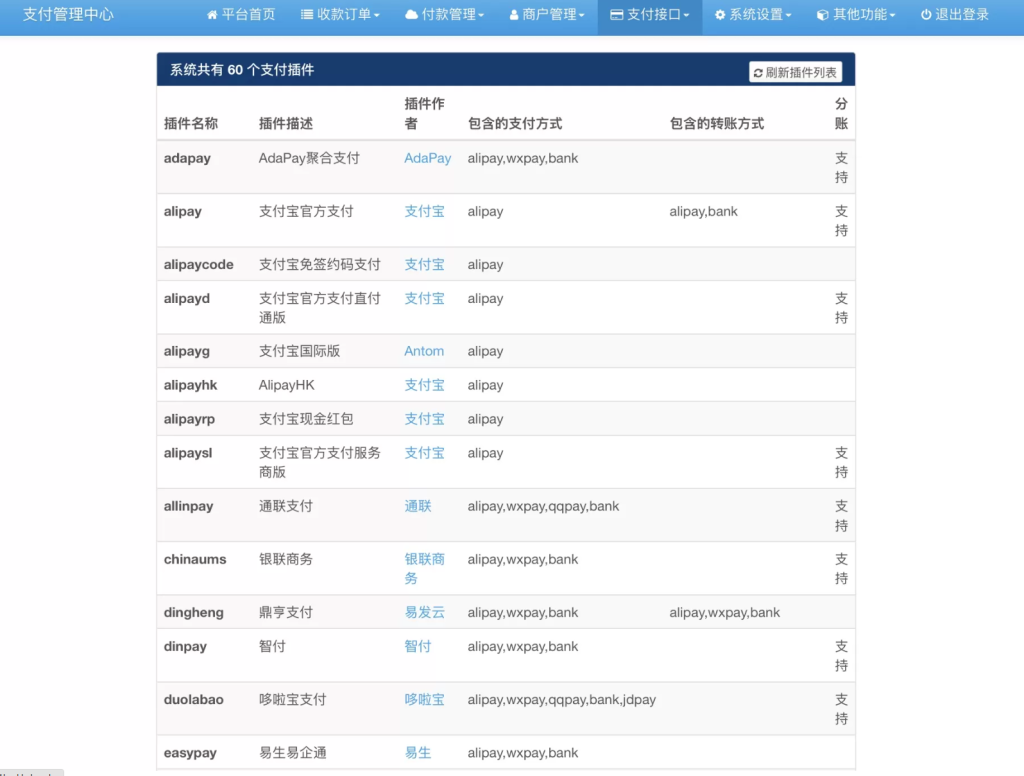Open the 易发云 author link

424,613
